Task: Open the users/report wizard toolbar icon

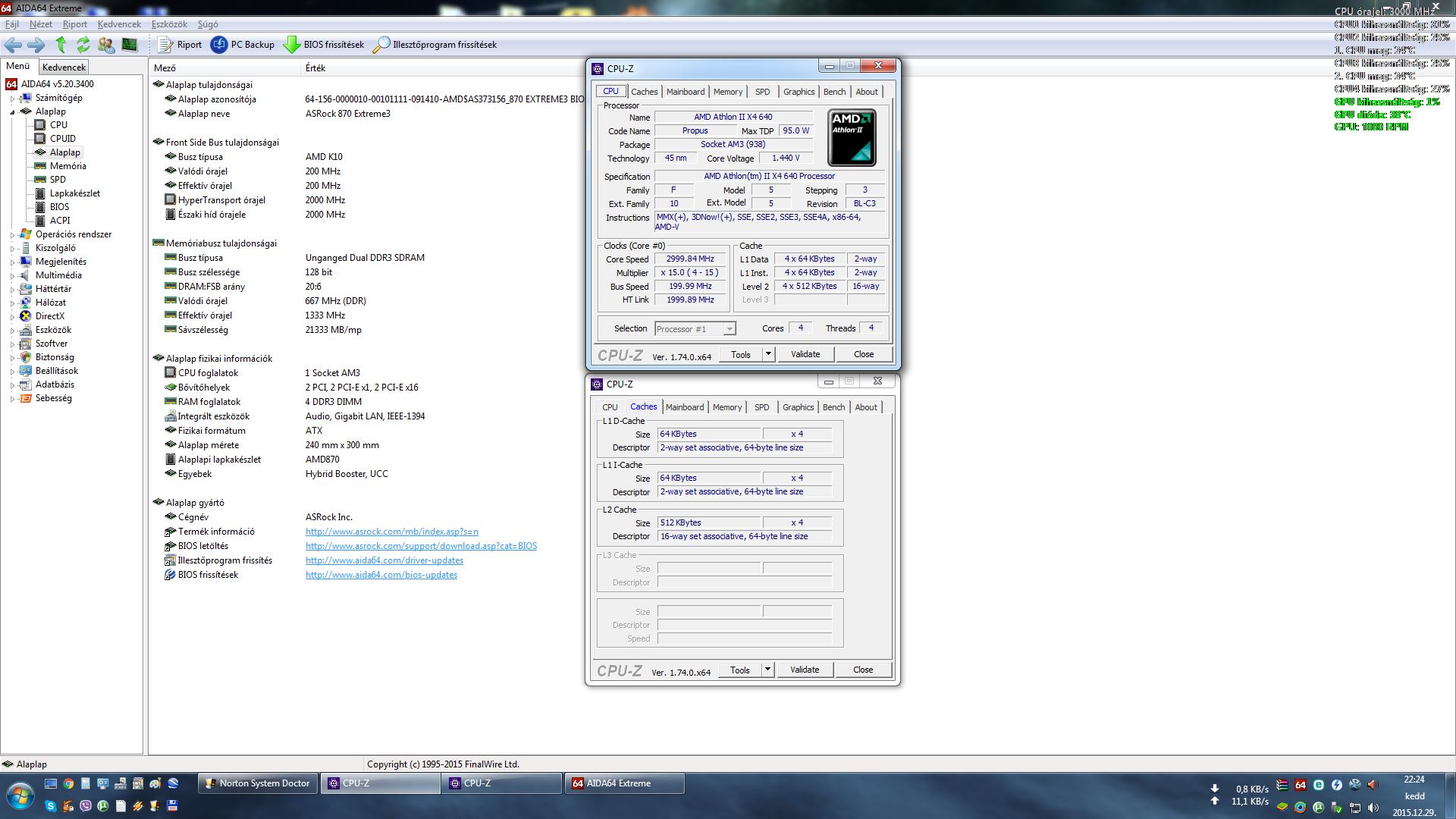Action: click(106, 45)
